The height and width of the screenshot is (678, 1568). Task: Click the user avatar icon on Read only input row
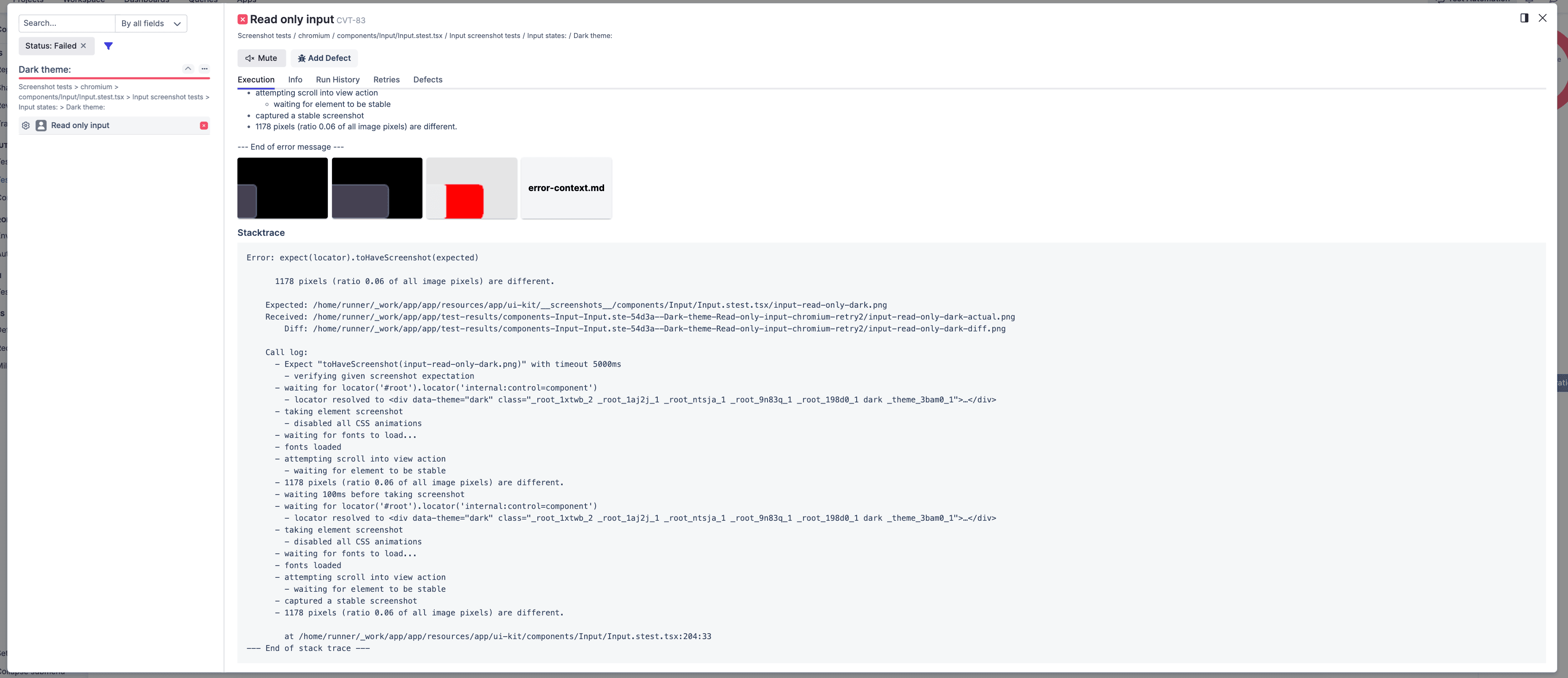click(x=41, y=126)
